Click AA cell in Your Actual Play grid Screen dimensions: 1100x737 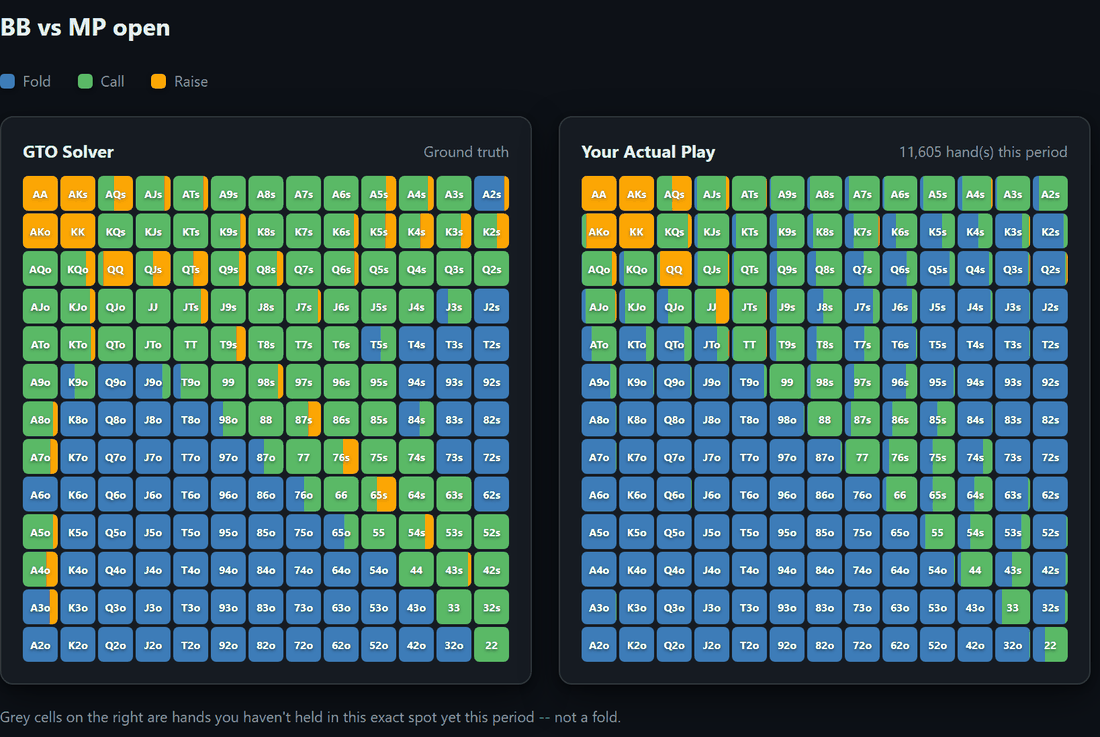tap(598, 194)
